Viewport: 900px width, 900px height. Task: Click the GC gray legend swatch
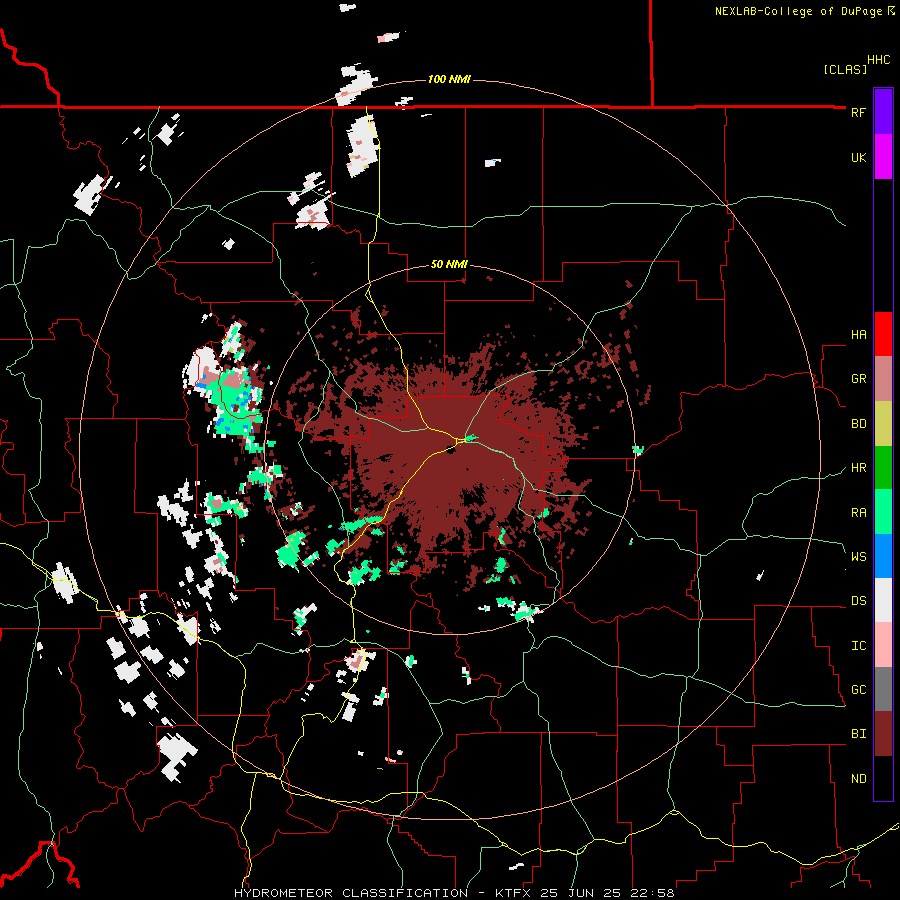pos(883,689)
